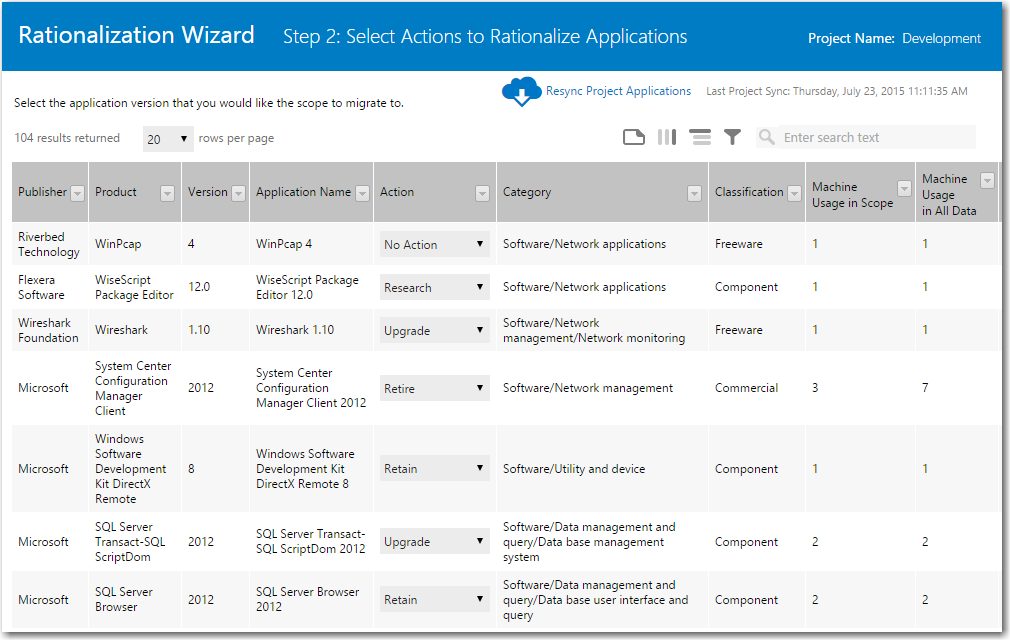Click SQL Server Browser 2012 name
Image resolution: width=1010 pixels, height=640 pixels.
307,599
